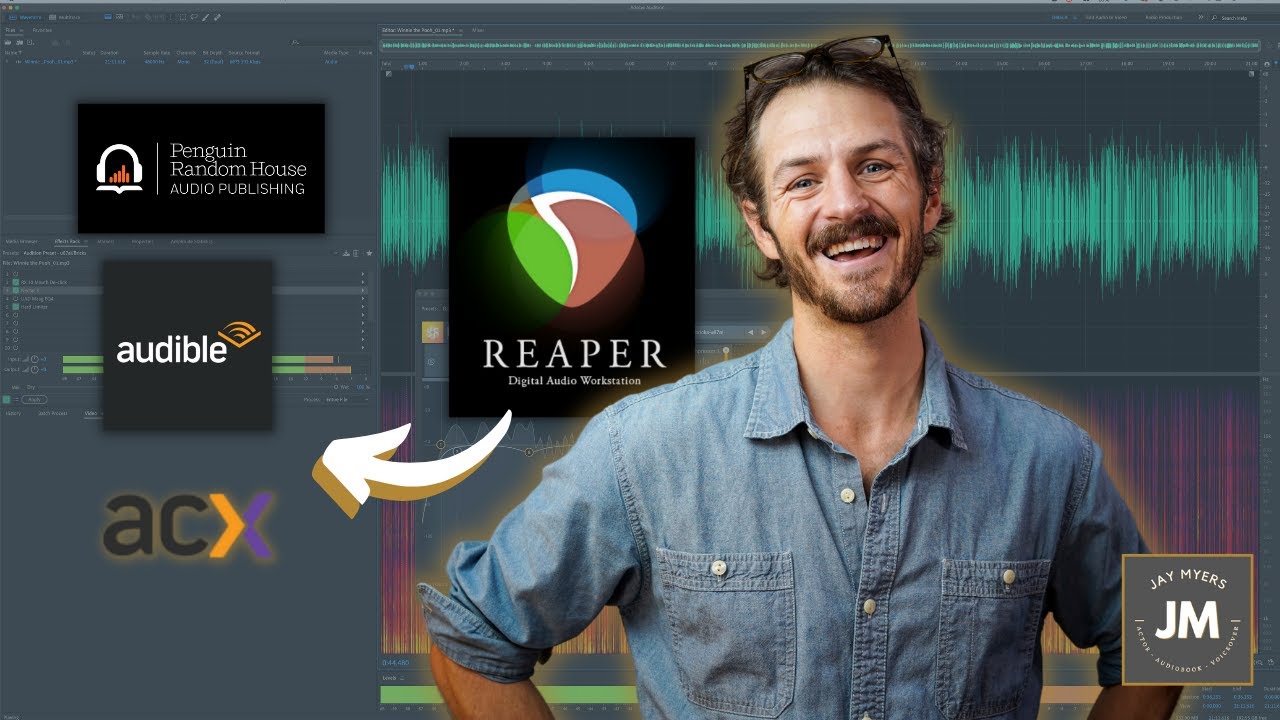Viewport: 1280px width, 720px height.
Task: Open the Files panel tab
Action: [x=10, y=30]
